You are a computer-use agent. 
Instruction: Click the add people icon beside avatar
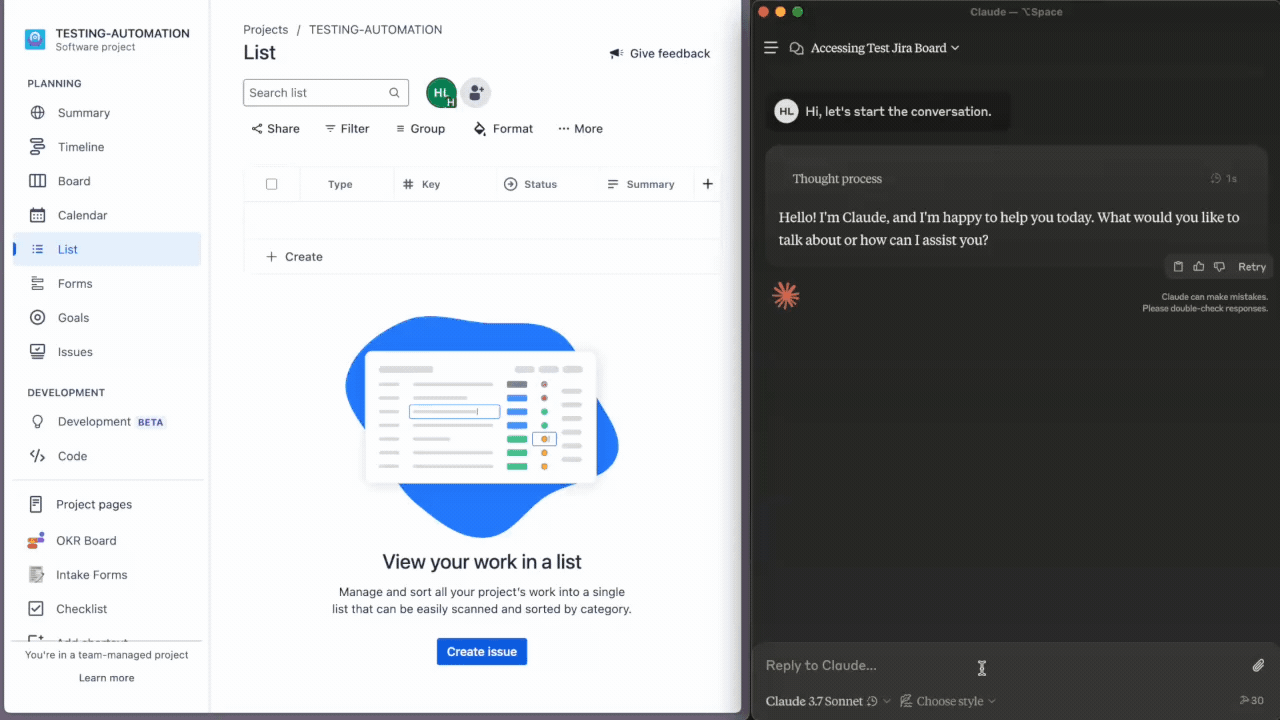pyautogui.click(x=476, y=93)
